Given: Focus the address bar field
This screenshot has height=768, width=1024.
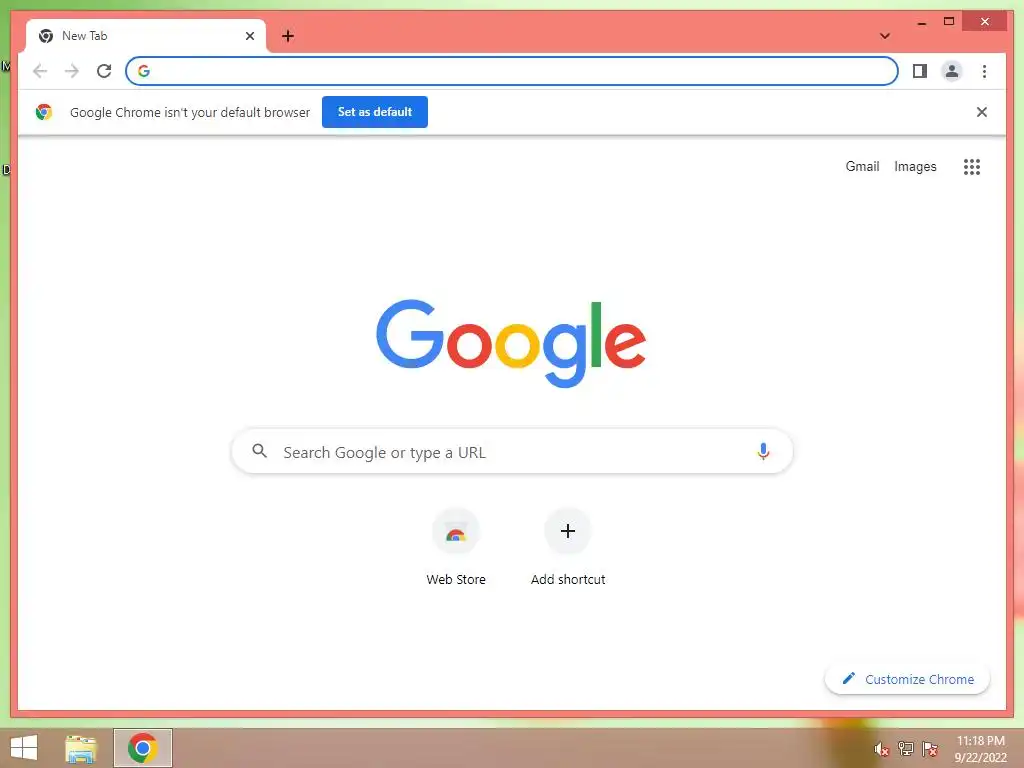Looking at the screenshot, I should point(511,71).
